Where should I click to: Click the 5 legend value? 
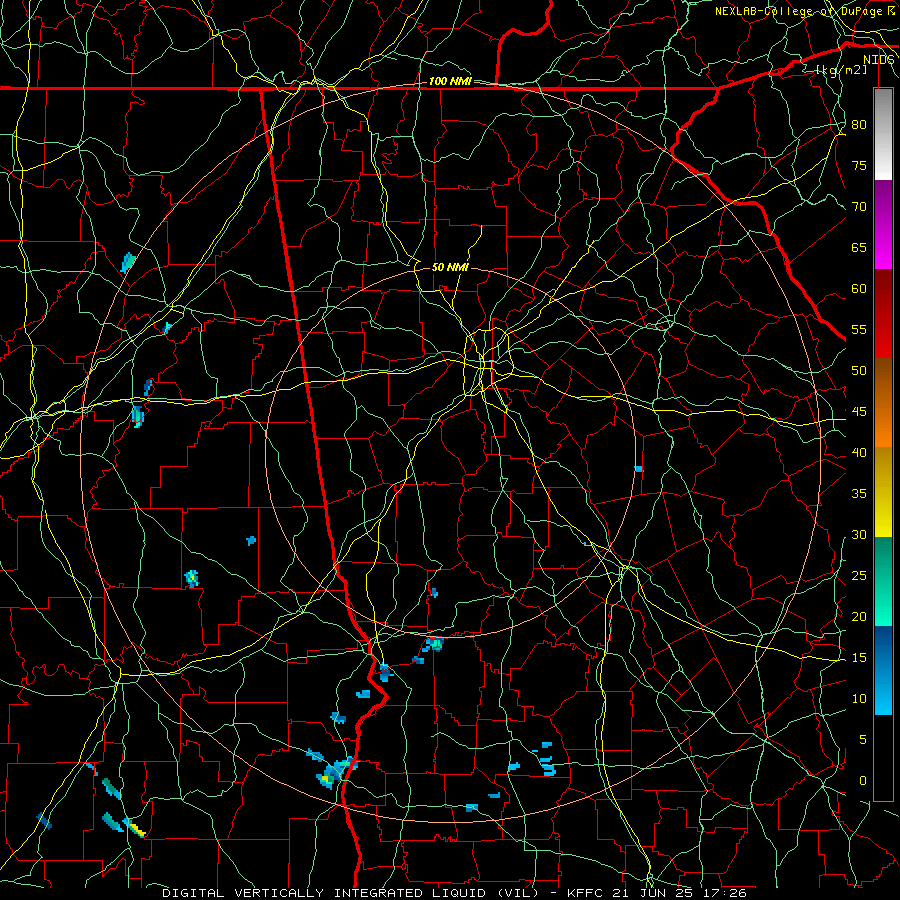[863, 740]
